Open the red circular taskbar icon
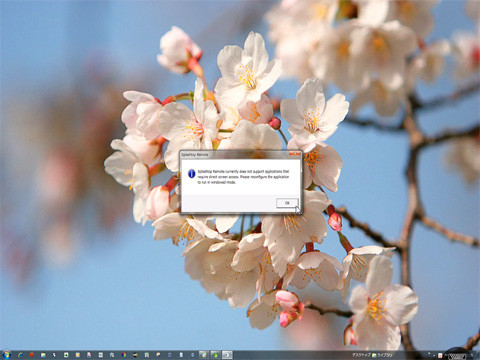Viewport: 480px width, 360px height. tap(32, 355)
